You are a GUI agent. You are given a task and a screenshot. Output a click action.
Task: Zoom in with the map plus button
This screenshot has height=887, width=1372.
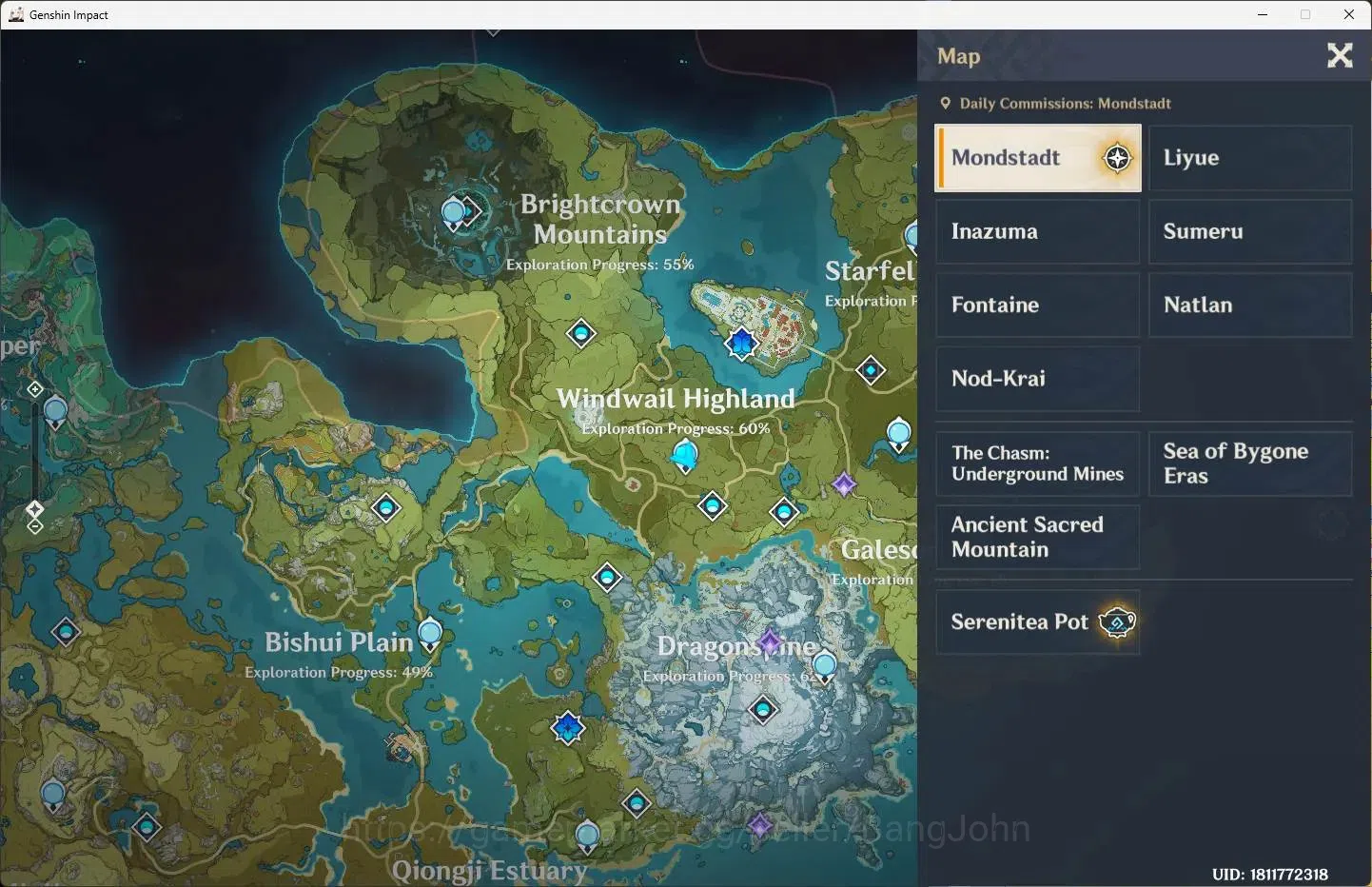click(35, 389)
